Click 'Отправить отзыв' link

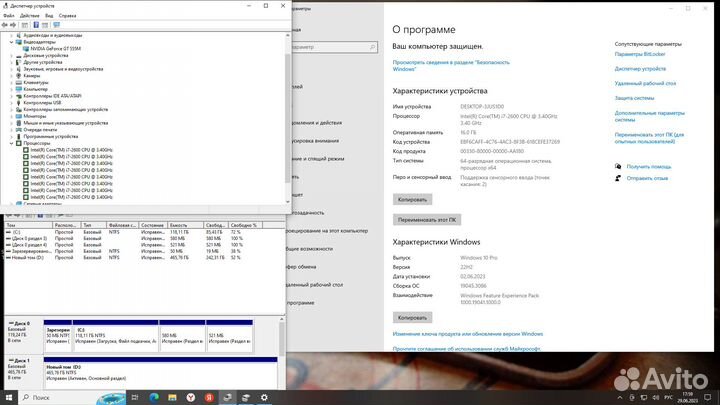(x=647, y=178)
